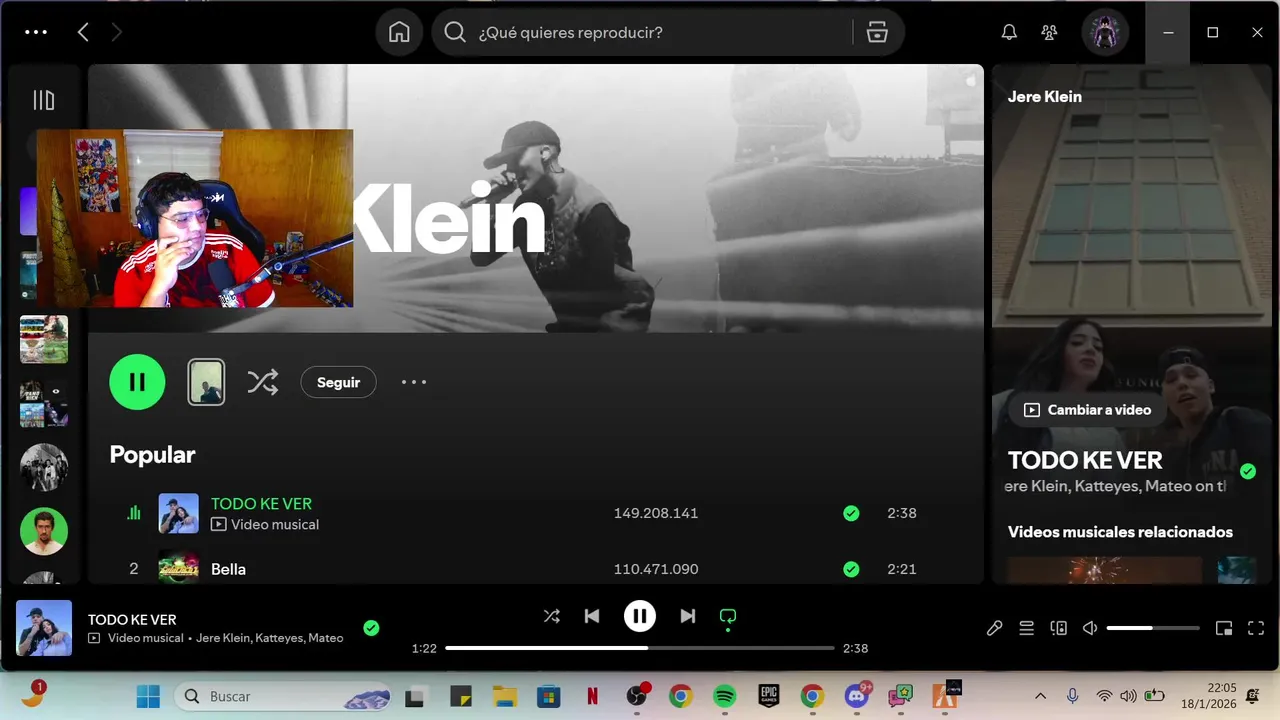Image resolution: width=1280 pixels, height=720 pixels.
Task: Toggle saved checkmark on TODO KE VER row
Action: (x=851, y=513)
